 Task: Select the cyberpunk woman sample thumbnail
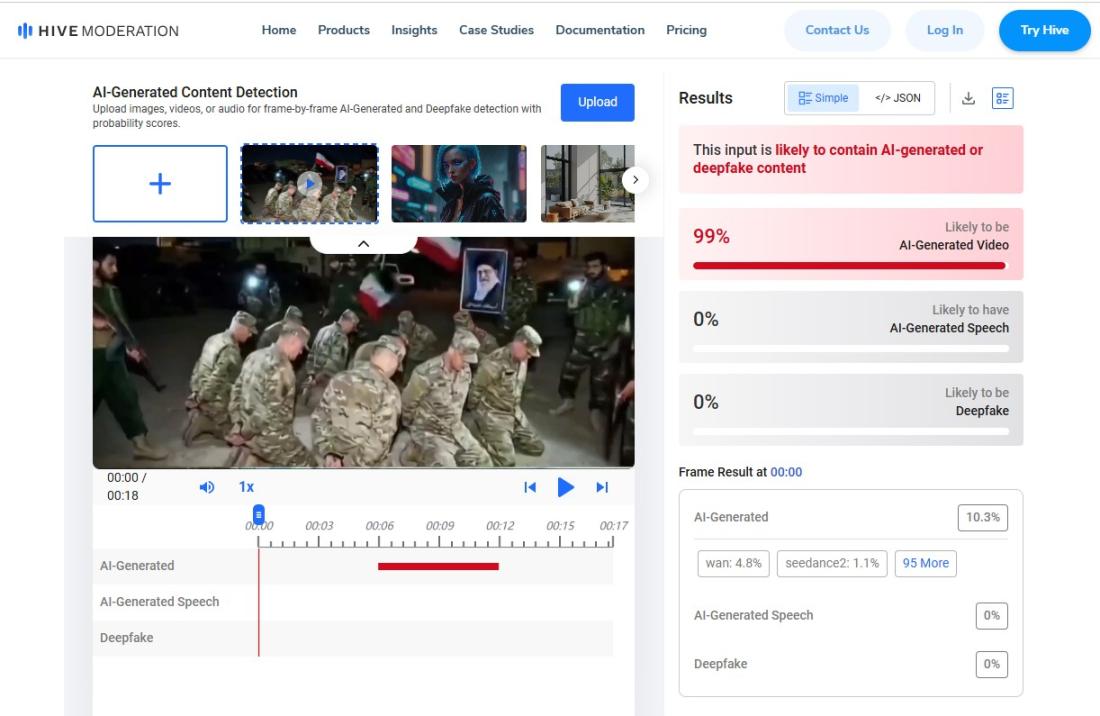click(x=458, y=183)
